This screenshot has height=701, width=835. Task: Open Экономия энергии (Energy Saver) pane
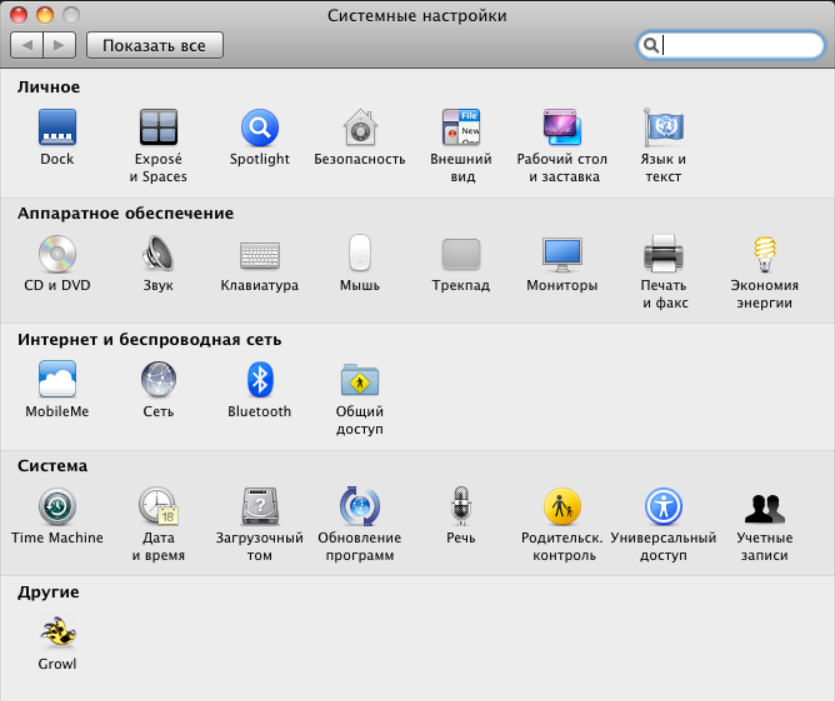point(764,254)
